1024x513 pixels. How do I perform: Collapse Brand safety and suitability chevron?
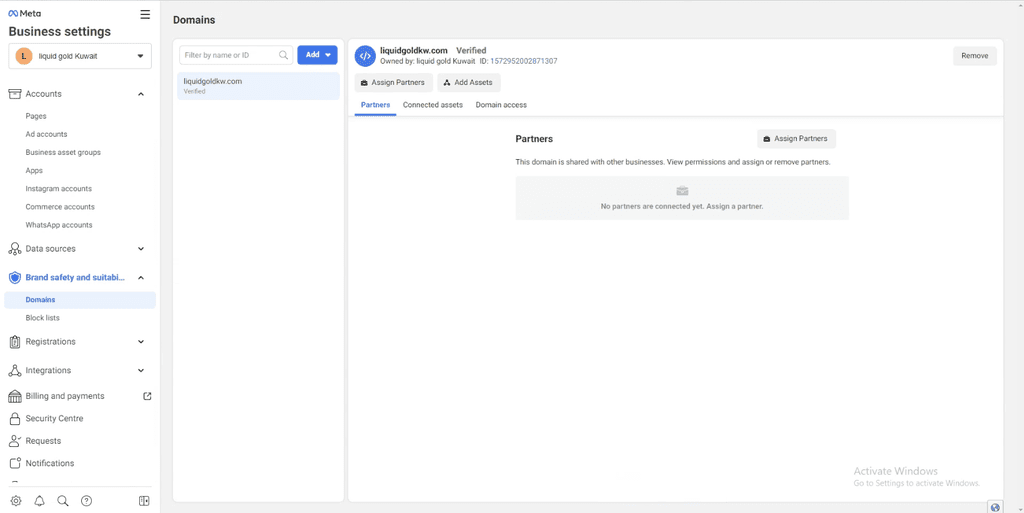pos(141,277)
